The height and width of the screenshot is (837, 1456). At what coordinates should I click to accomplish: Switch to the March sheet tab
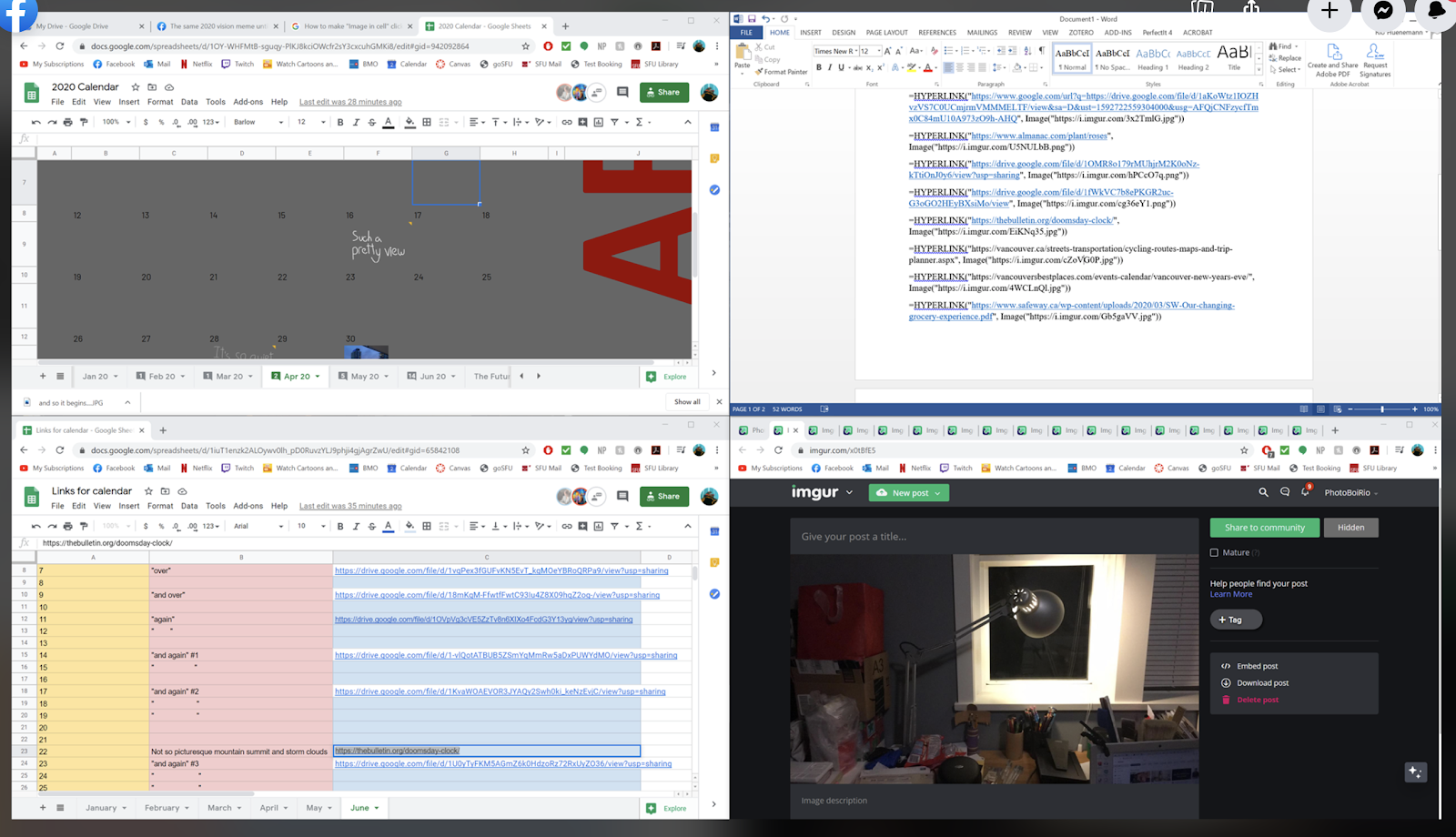click(219, 808)
